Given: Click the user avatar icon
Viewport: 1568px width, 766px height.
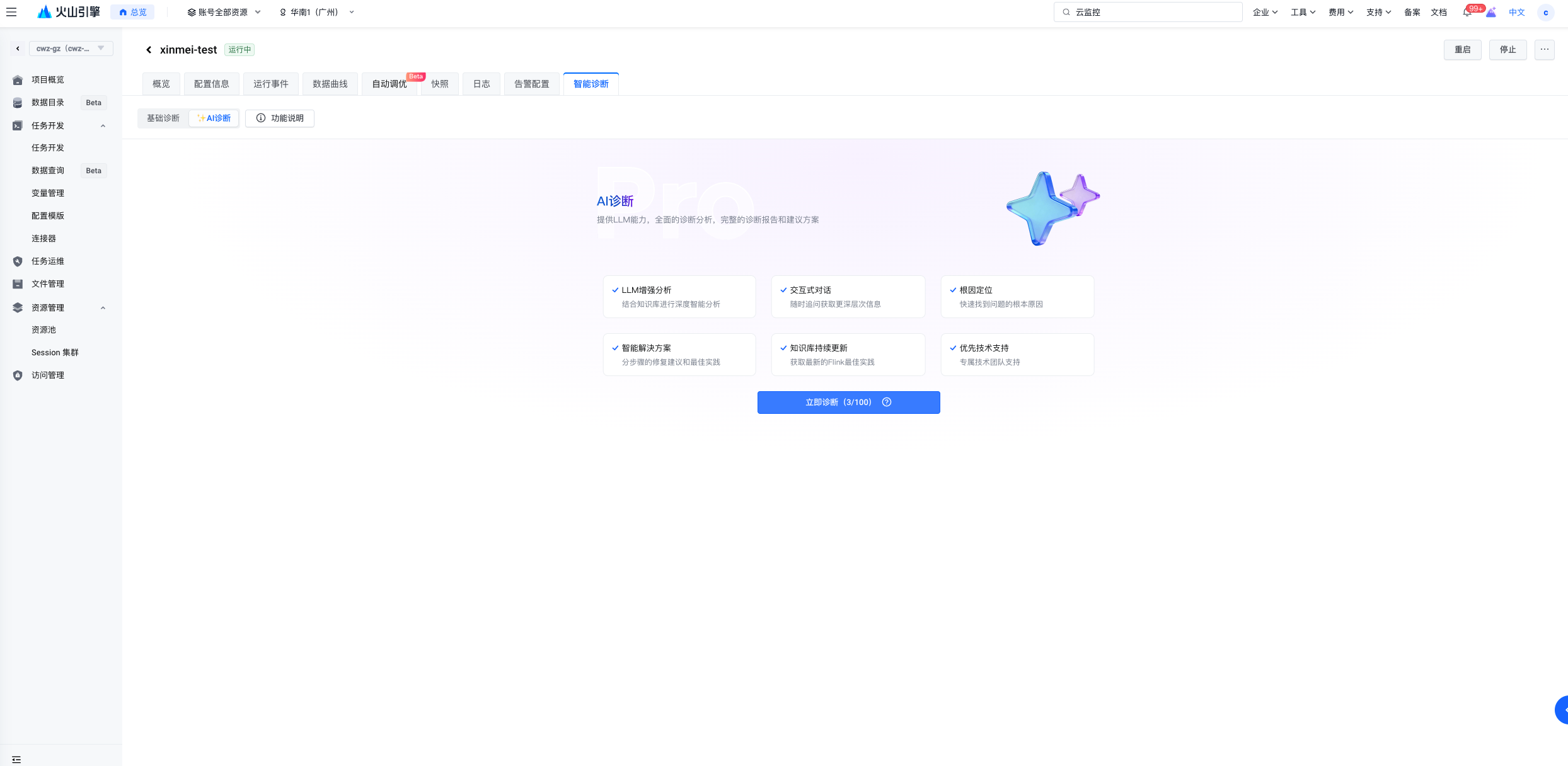Looking at the screenshot, I should (1545, 13).
